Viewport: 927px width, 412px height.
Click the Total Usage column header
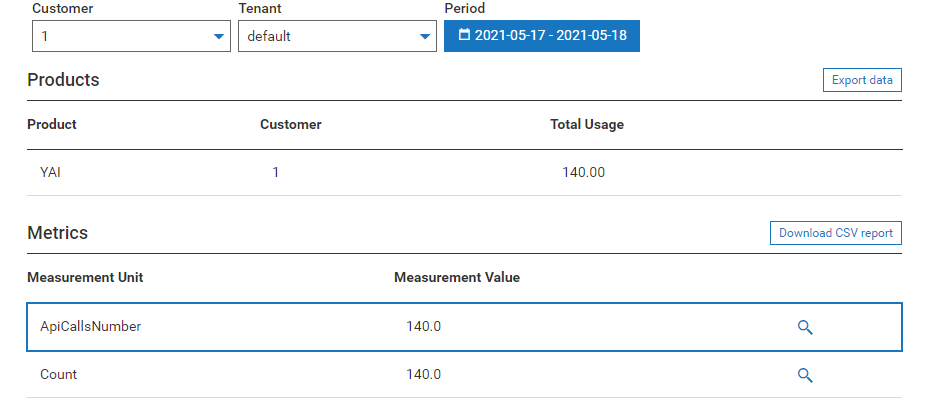(x=587, y=125)
